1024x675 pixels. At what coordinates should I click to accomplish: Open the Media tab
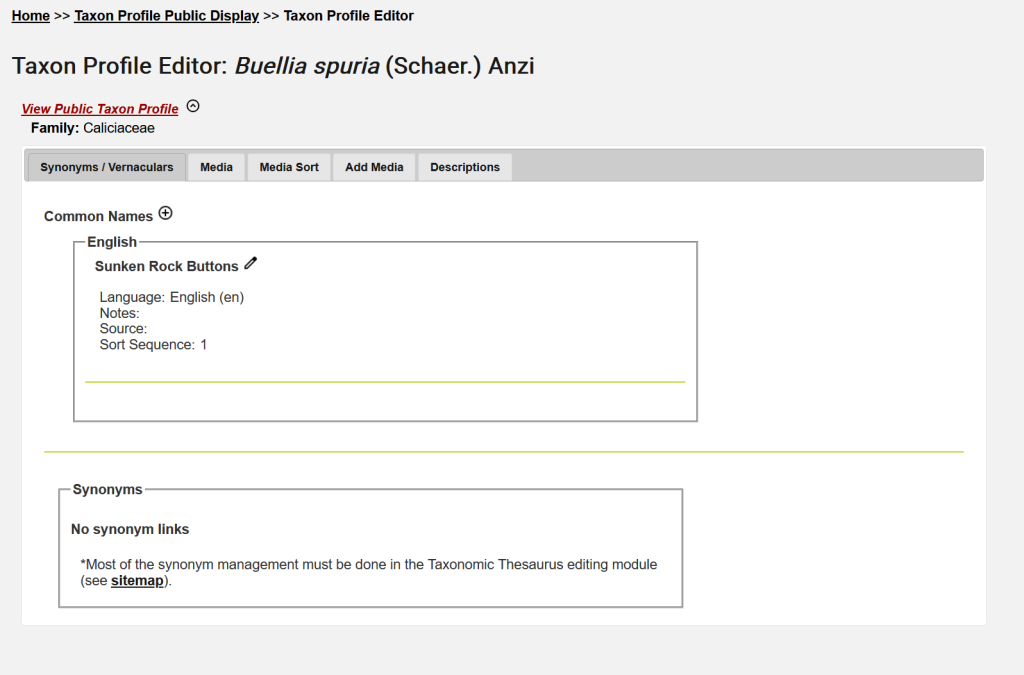coord(216,167)
